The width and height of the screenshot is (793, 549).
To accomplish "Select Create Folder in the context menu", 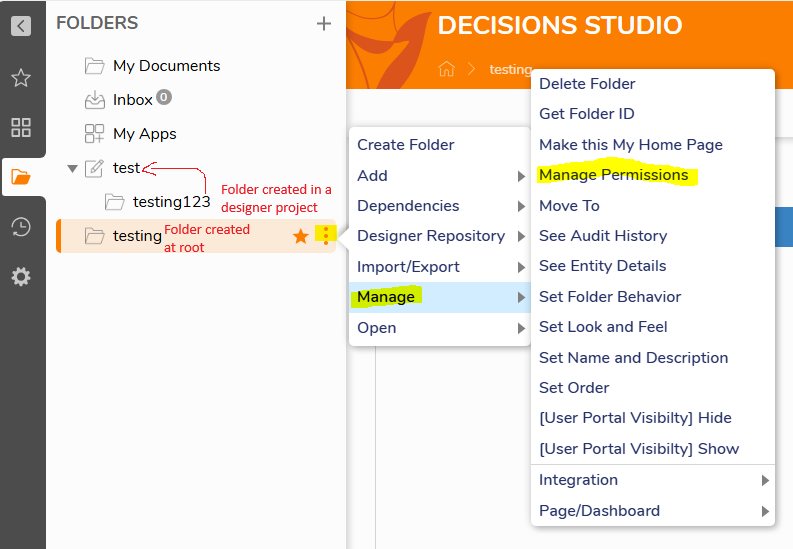I will pyautogui.click(x=406, y=145).
